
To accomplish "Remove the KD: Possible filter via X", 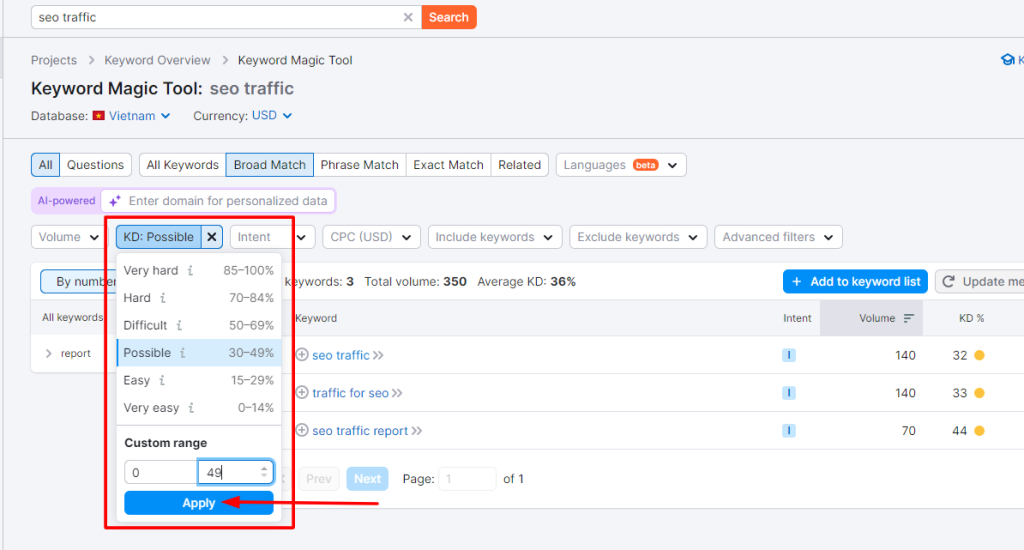I will tap(212, 237).
